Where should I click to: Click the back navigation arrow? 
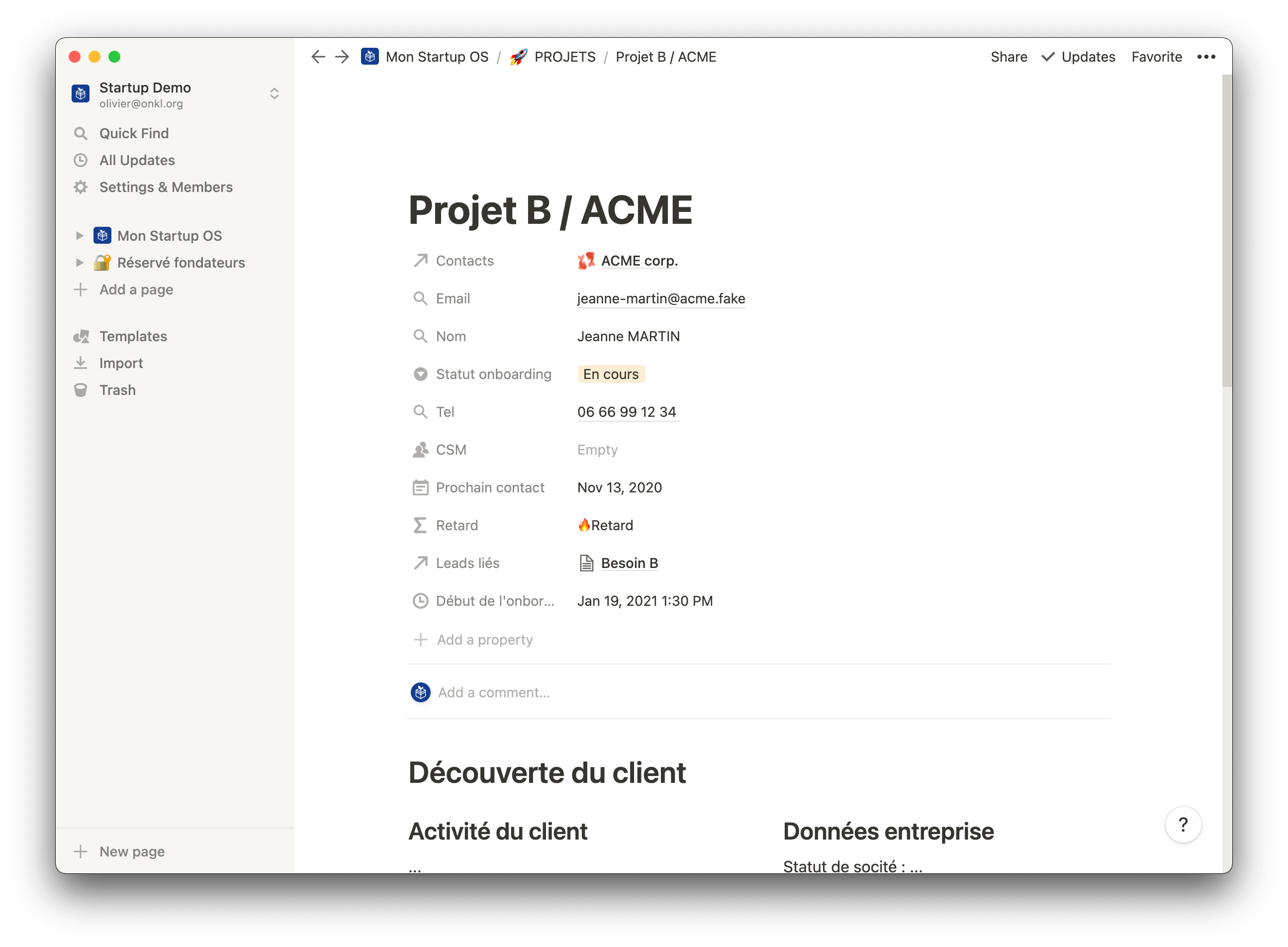click(318, 57)
